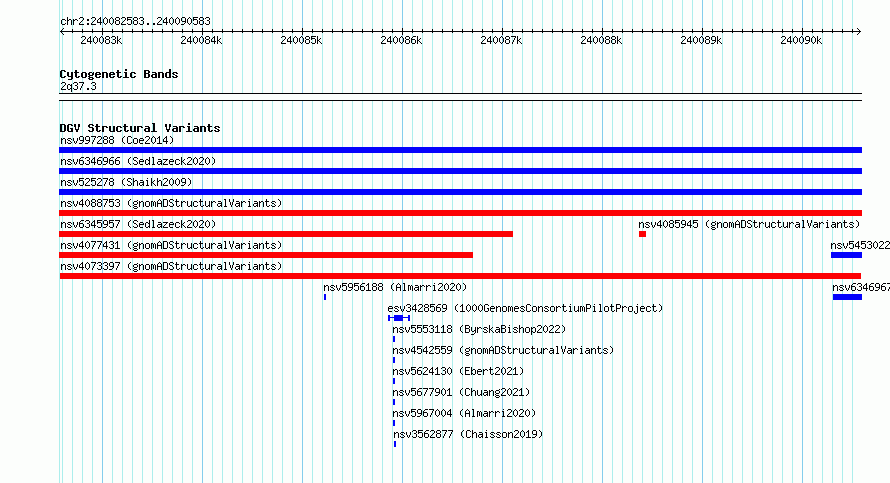This screenshot has width=890, height=483.
Task: Open the nsv525278 (Shaikh2009) label
Action: 126,182
